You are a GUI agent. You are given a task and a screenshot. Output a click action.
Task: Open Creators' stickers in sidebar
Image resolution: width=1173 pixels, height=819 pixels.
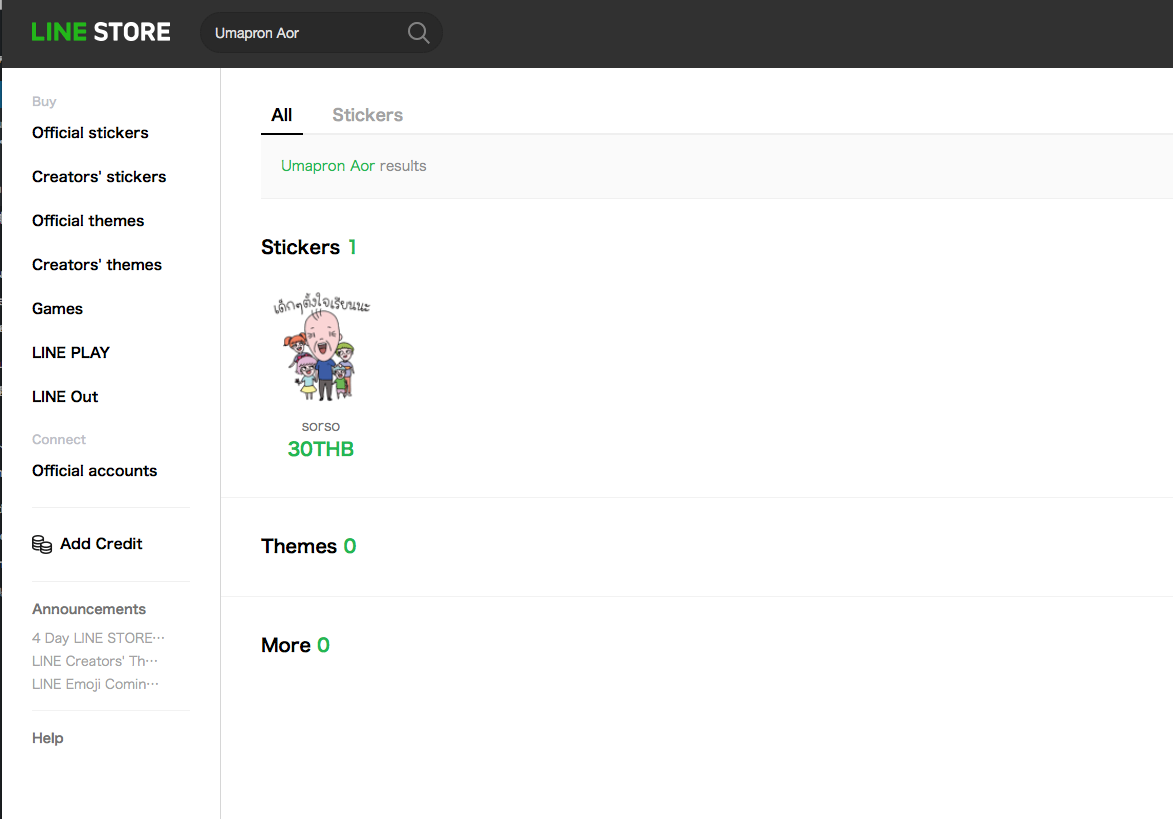[x=99, y=177]
